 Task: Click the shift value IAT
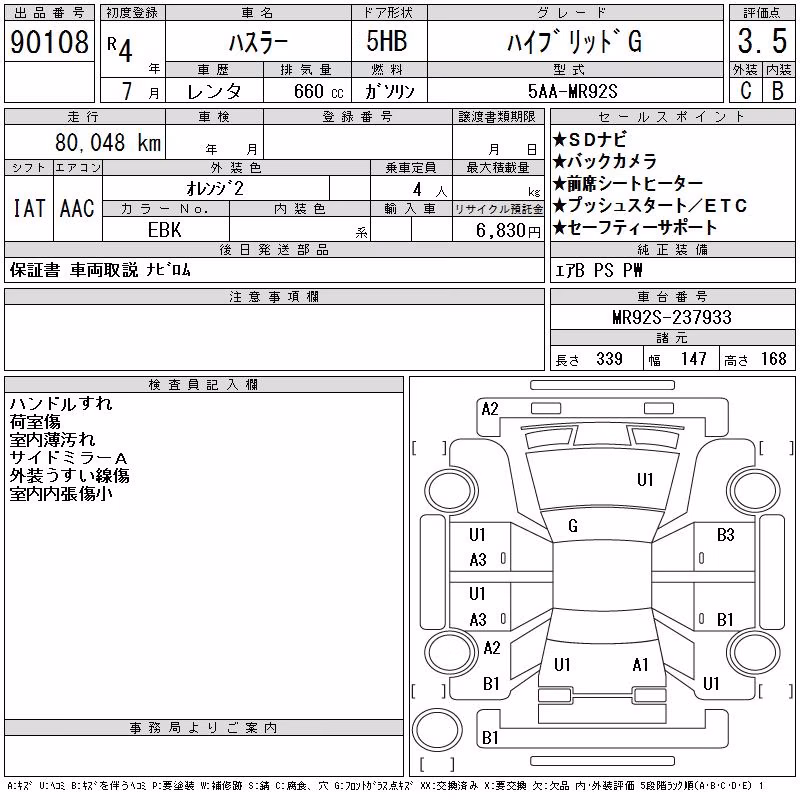point(29,208)
